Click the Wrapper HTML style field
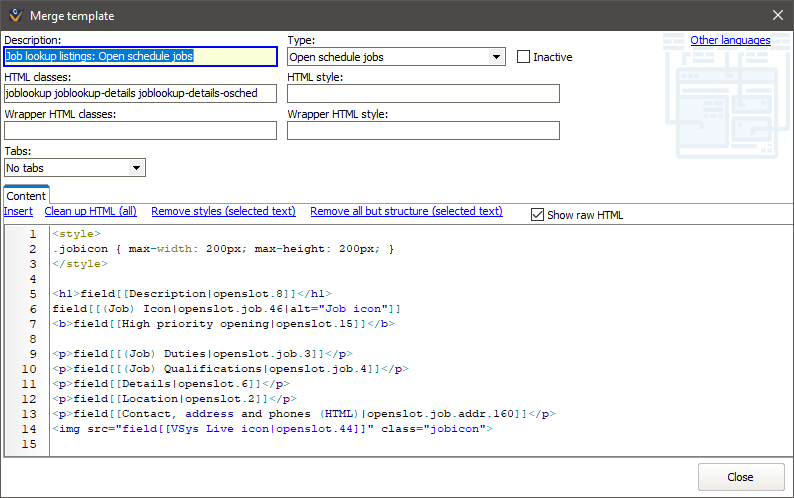Screen dimensions: 794x498 coord(423,130)
